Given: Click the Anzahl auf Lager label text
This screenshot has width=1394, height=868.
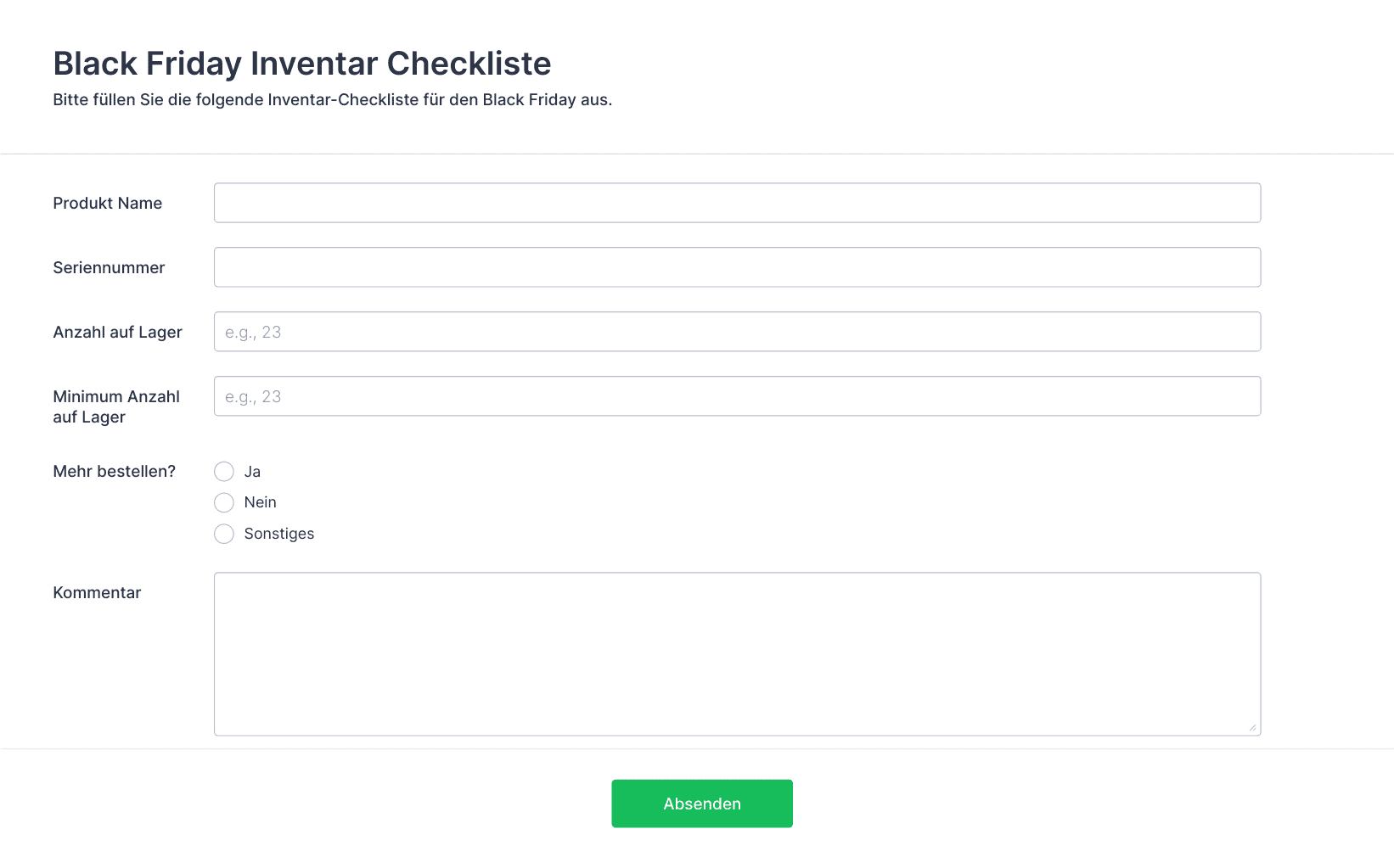Looking at the screenshot, I should pos(118,332).
